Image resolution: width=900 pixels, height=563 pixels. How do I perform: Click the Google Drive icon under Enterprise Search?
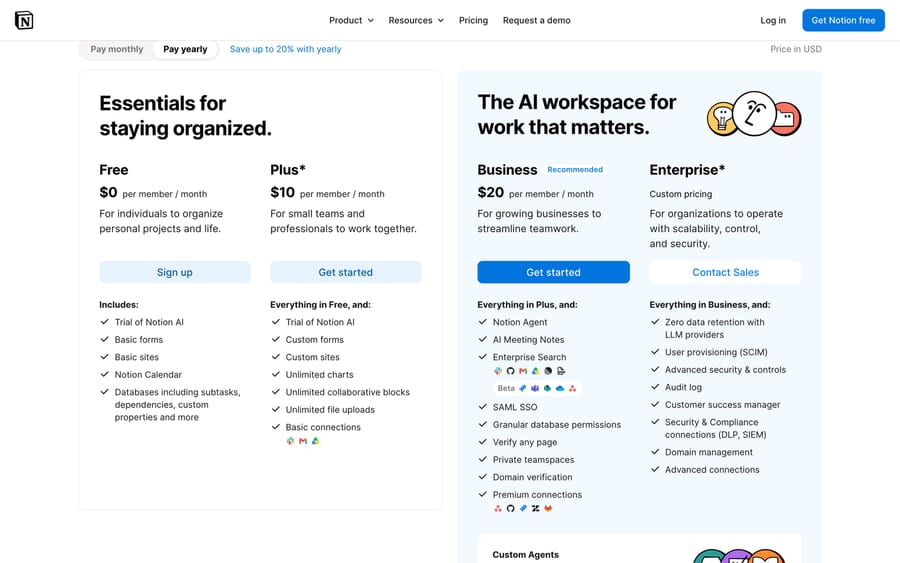coord(536,371)
